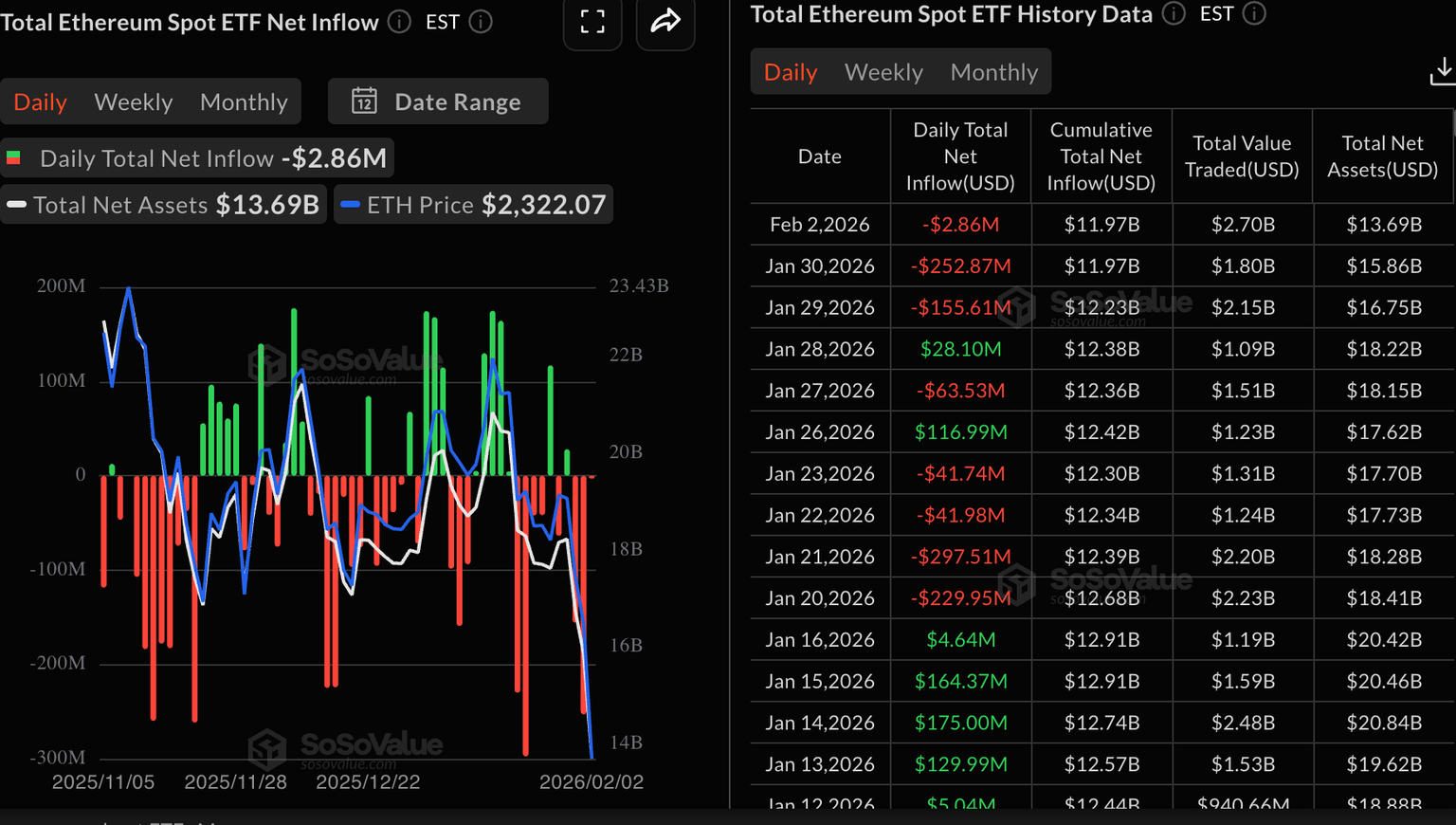Click the share arrow icon
Viewport: 1456px width, 825px height.
[x=665, y=21]
